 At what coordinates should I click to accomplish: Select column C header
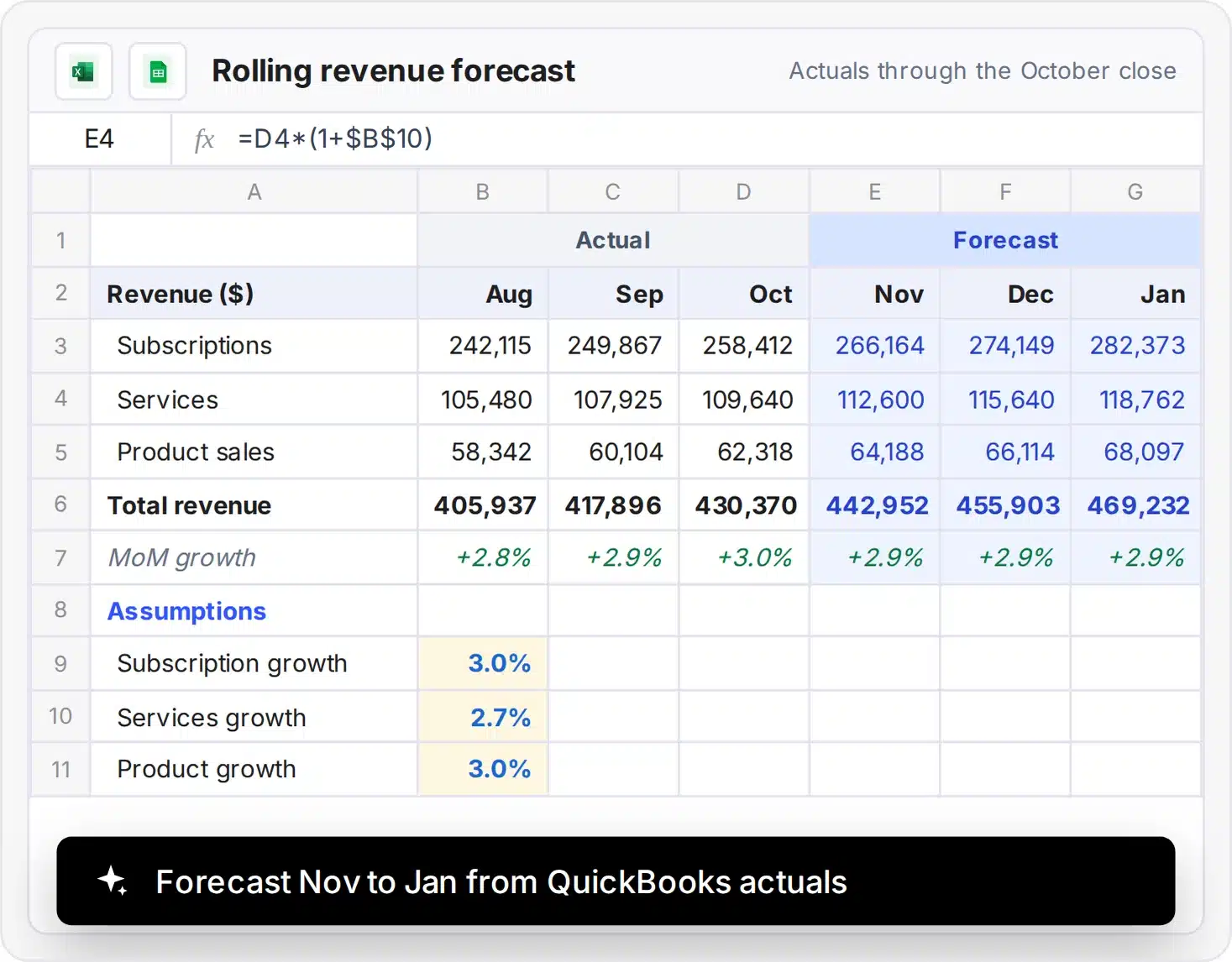click(613, 191)
